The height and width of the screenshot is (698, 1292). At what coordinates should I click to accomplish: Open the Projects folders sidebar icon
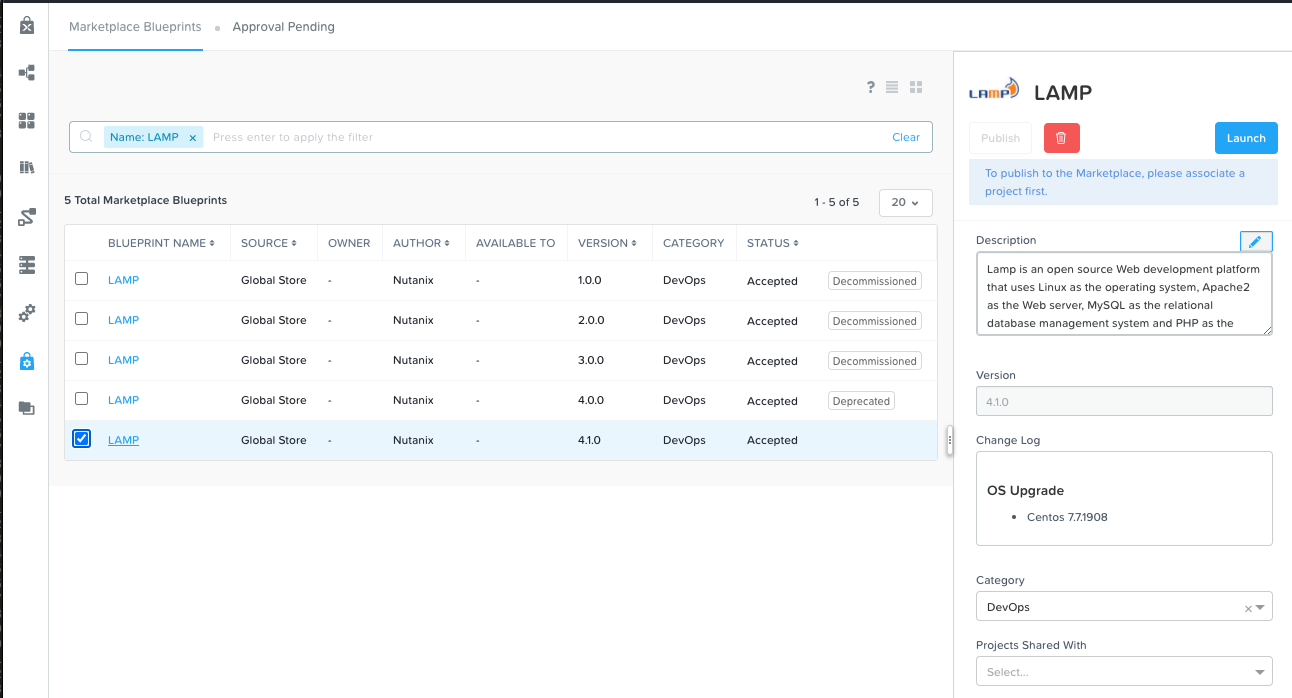coord(27,408)
